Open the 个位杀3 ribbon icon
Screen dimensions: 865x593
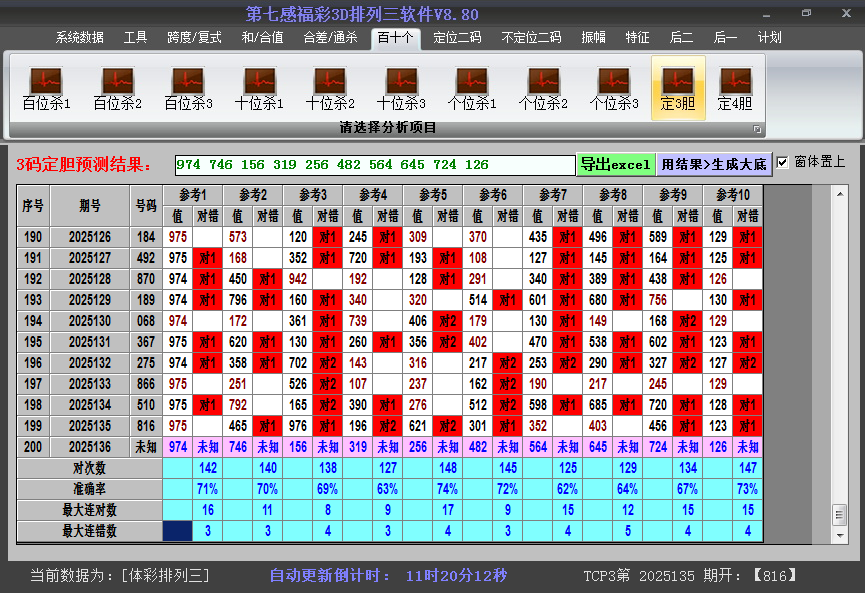tap(614, 88)
